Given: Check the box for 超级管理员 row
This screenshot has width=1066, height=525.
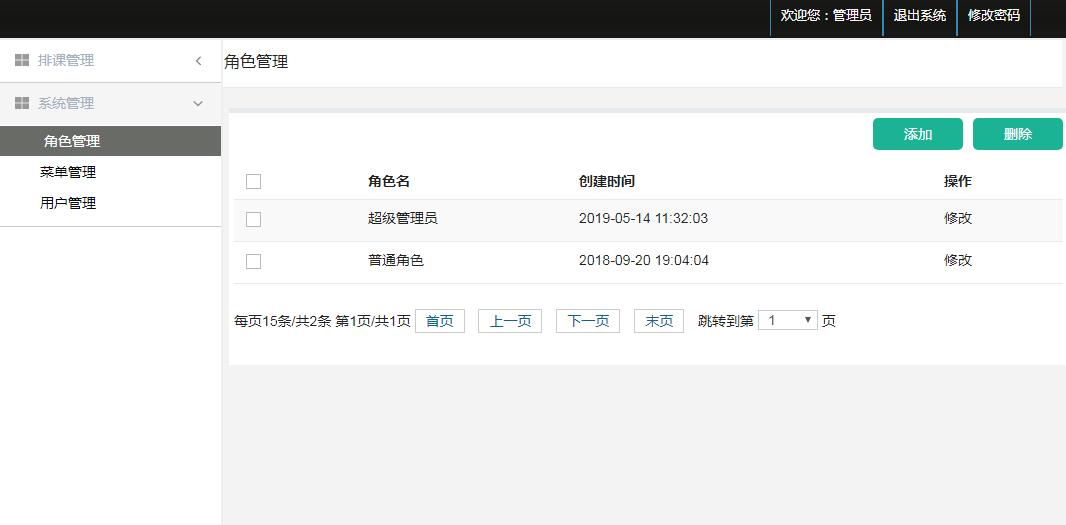Looking at the screenshot, I should (254, 219).
